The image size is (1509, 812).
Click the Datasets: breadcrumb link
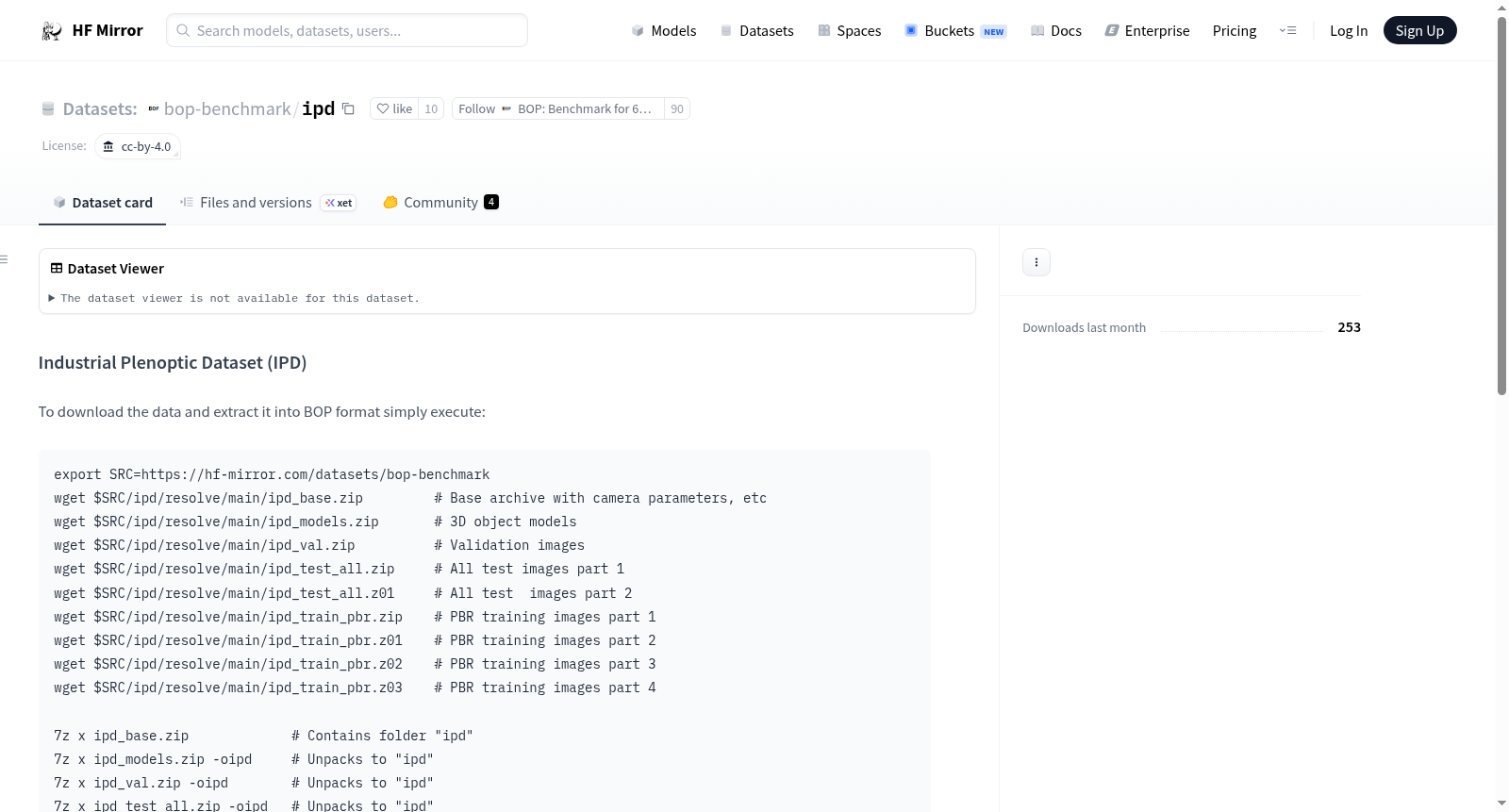click(x=100, y=109)
